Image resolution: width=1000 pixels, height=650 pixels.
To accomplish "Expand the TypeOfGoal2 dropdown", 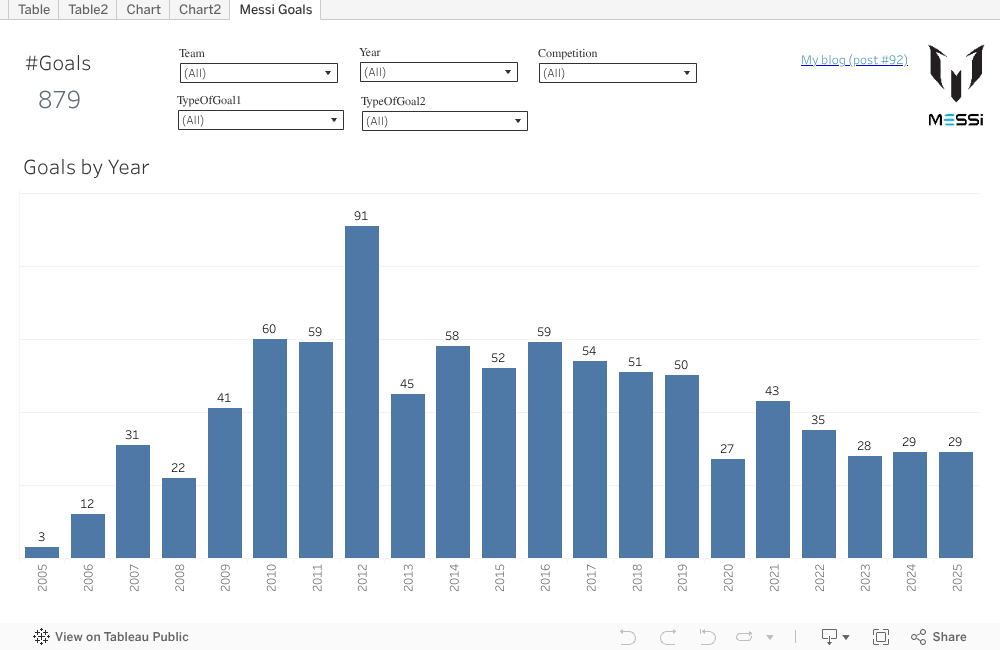I will (444, 121).
